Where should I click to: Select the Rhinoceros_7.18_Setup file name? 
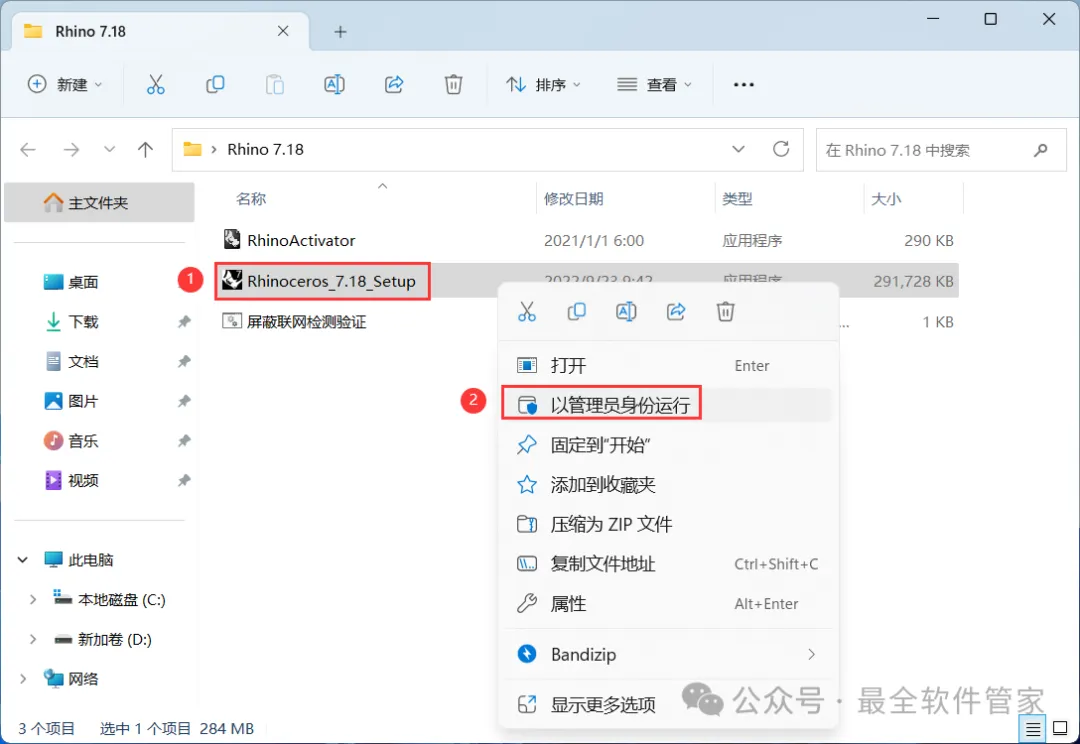point(331,281)
